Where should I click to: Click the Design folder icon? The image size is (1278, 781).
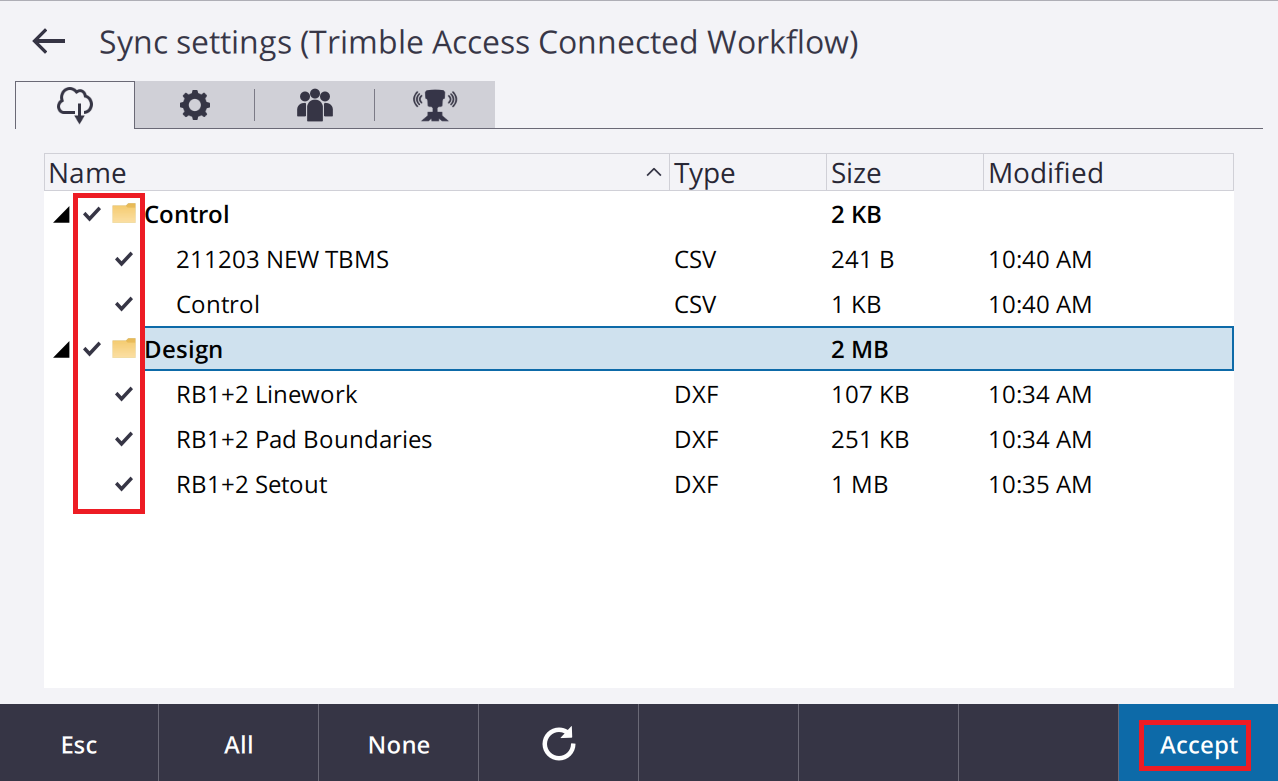coord(122,349)
